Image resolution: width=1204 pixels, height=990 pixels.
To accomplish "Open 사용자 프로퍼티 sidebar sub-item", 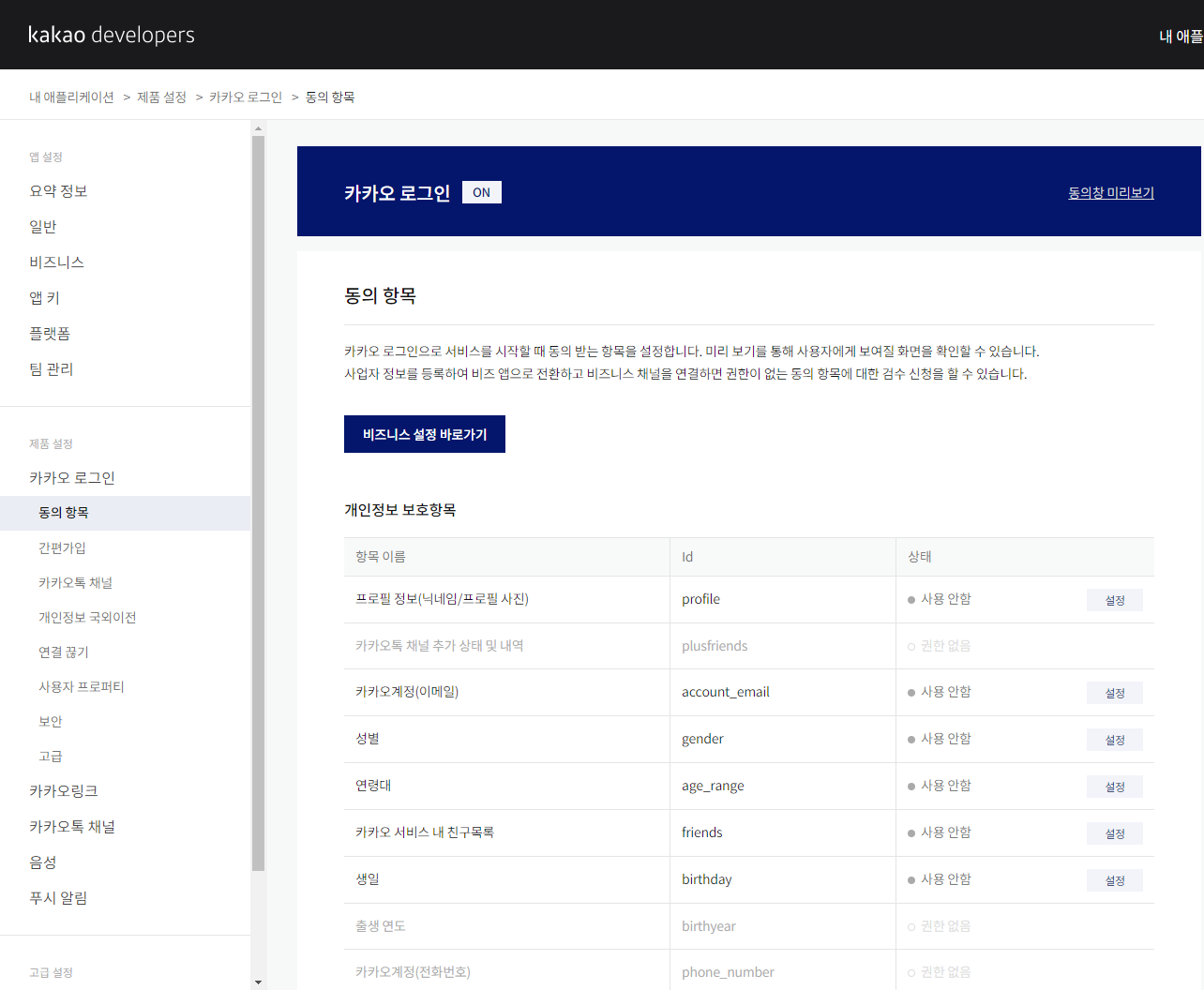I will pos(82,687).
